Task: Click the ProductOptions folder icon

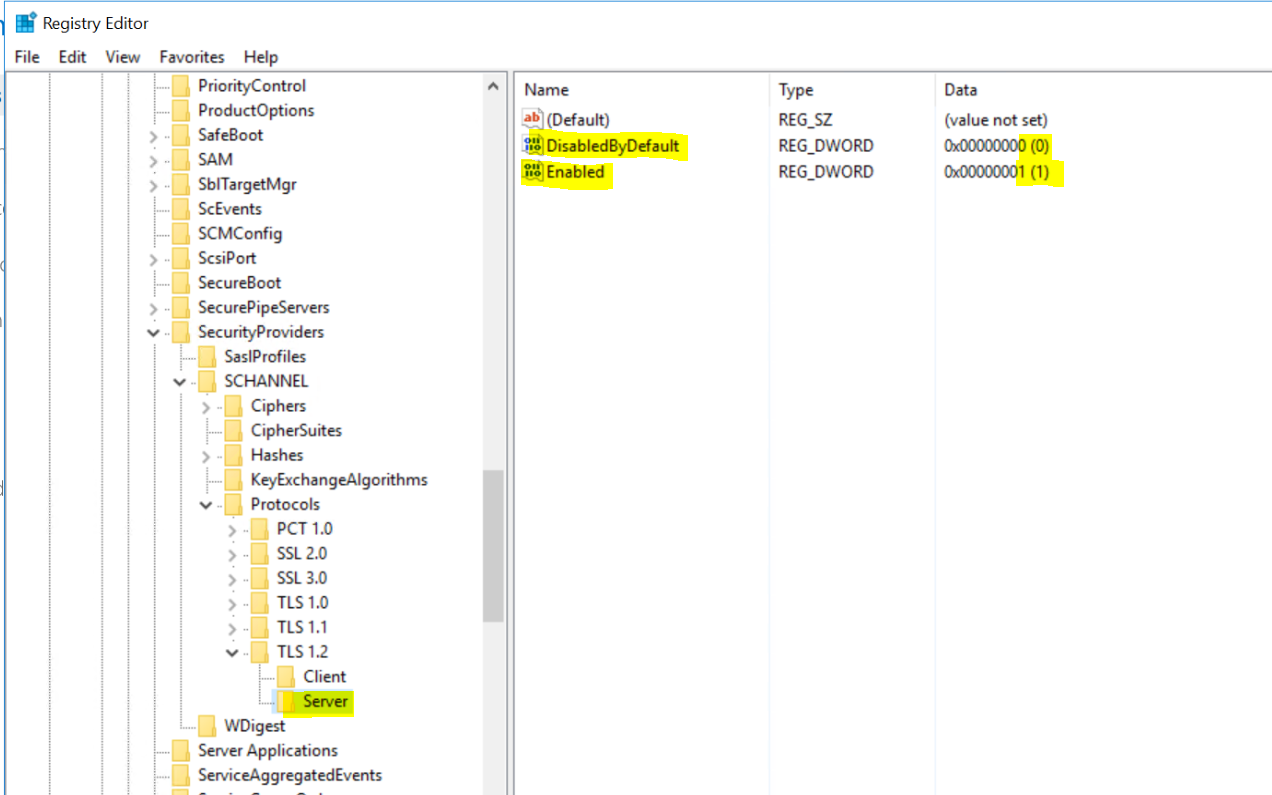Action: pos(181,110)
